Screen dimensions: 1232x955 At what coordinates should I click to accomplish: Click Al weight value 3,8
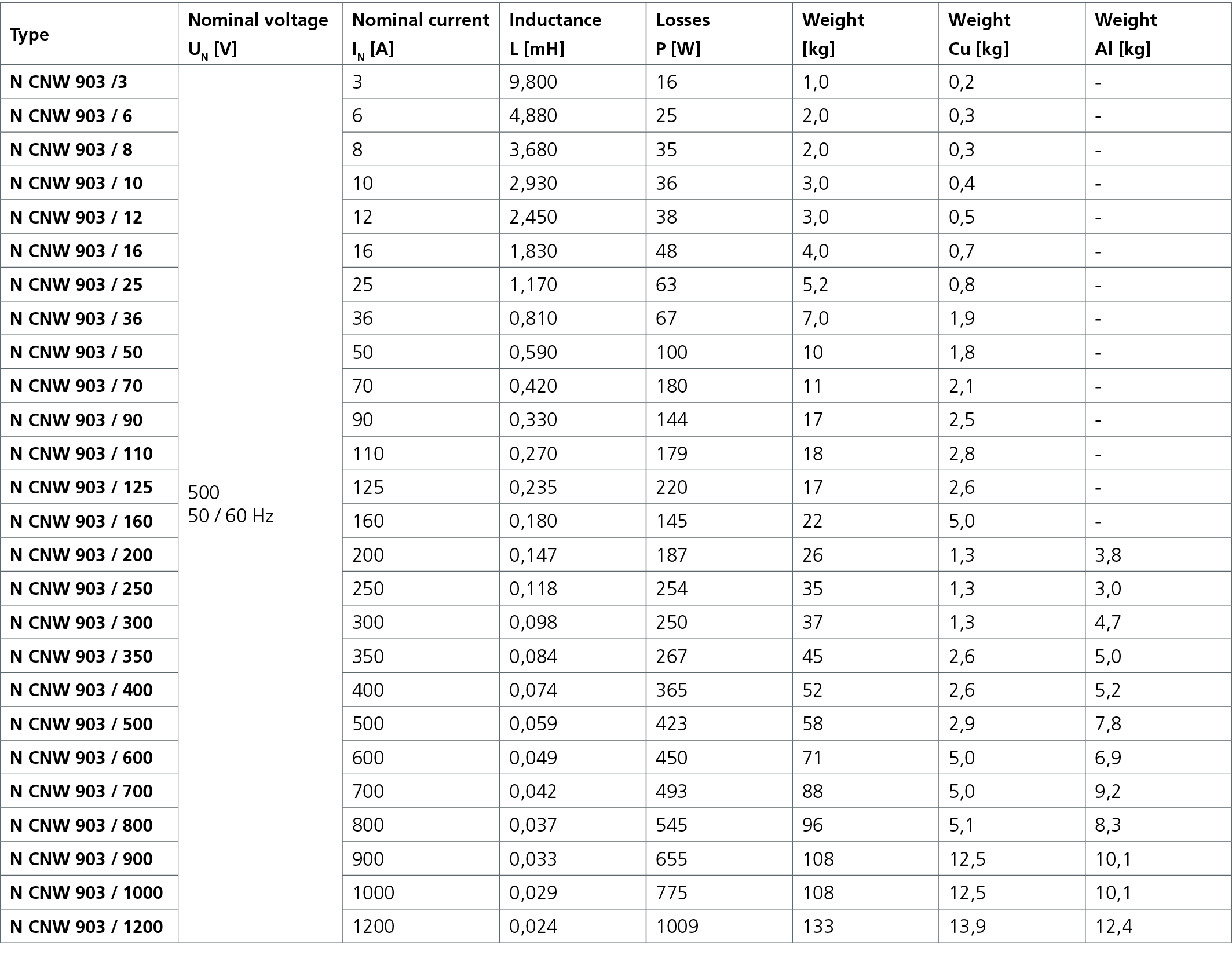pos(1108,555)
